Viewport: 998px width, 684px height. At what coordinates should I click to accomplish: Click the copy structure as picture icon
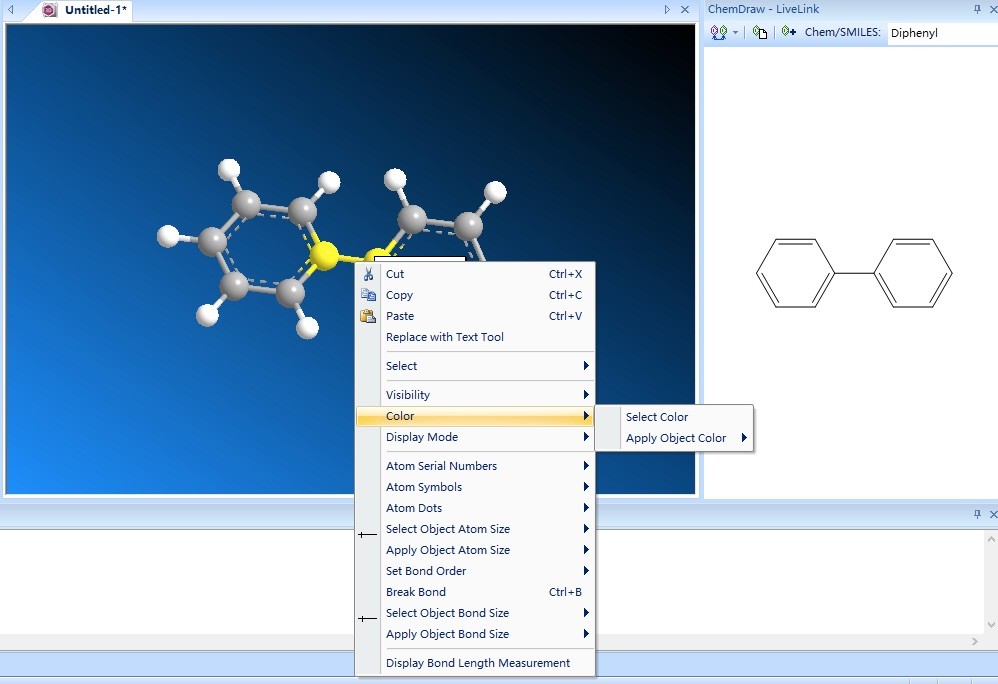click(x=759, y=32)
